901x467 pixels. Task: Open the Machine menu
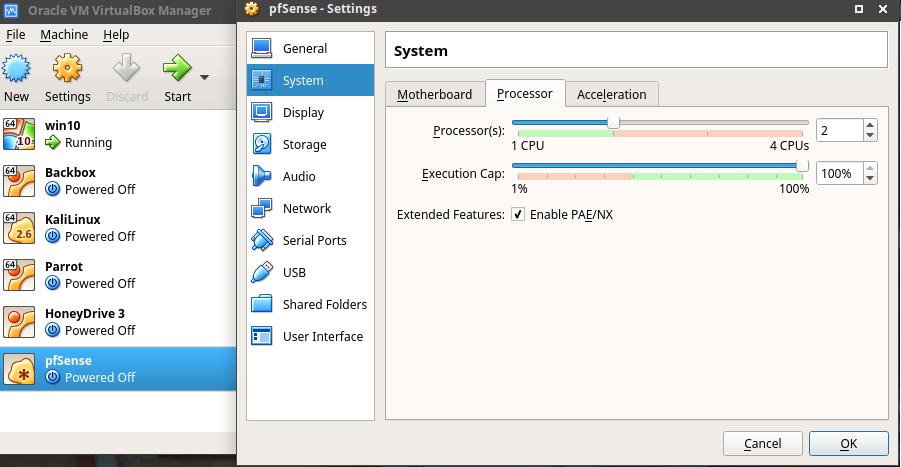point(64,34)
